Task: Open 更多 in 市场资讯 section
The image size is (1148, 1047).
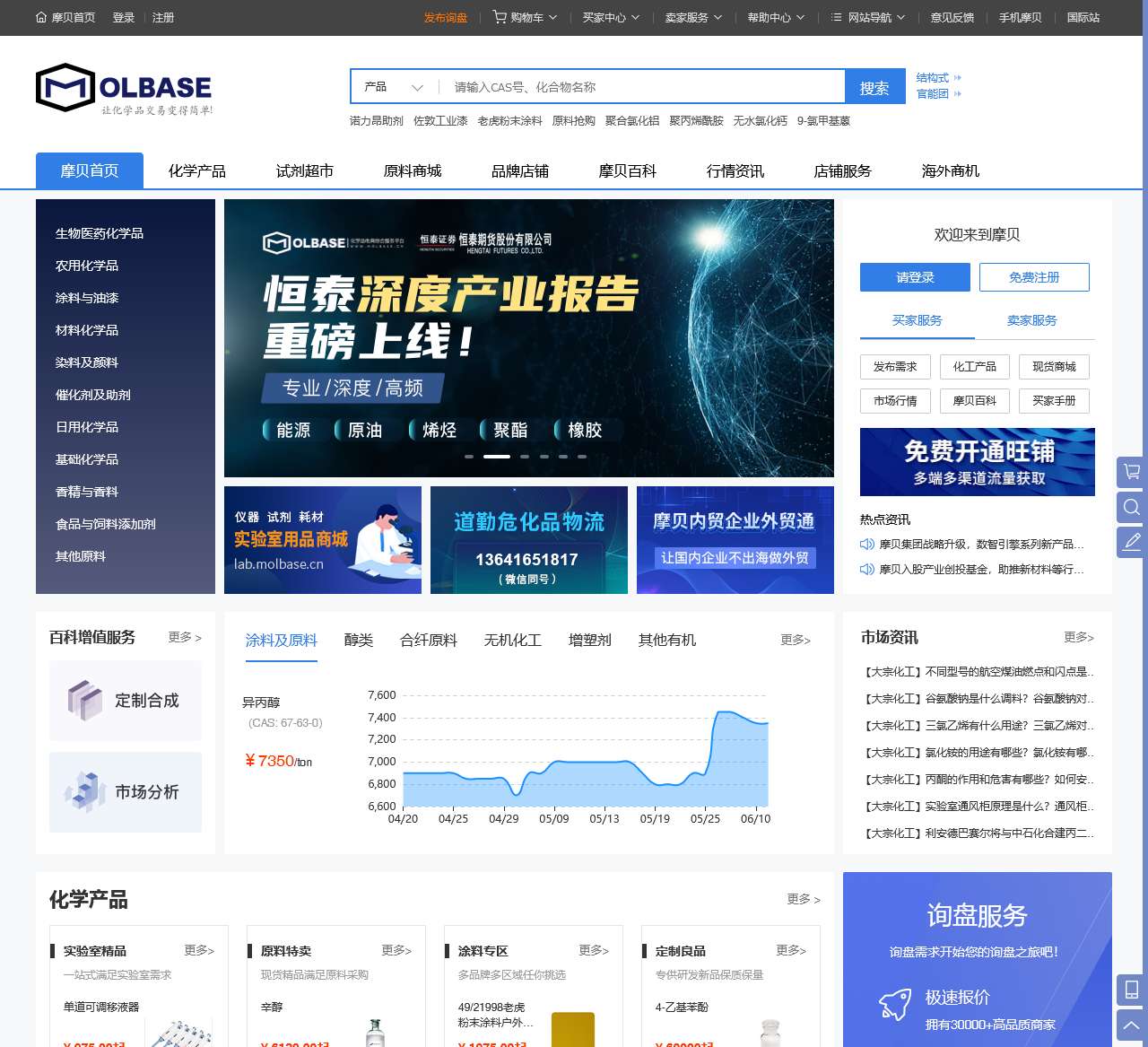Action: (1079, 637)
